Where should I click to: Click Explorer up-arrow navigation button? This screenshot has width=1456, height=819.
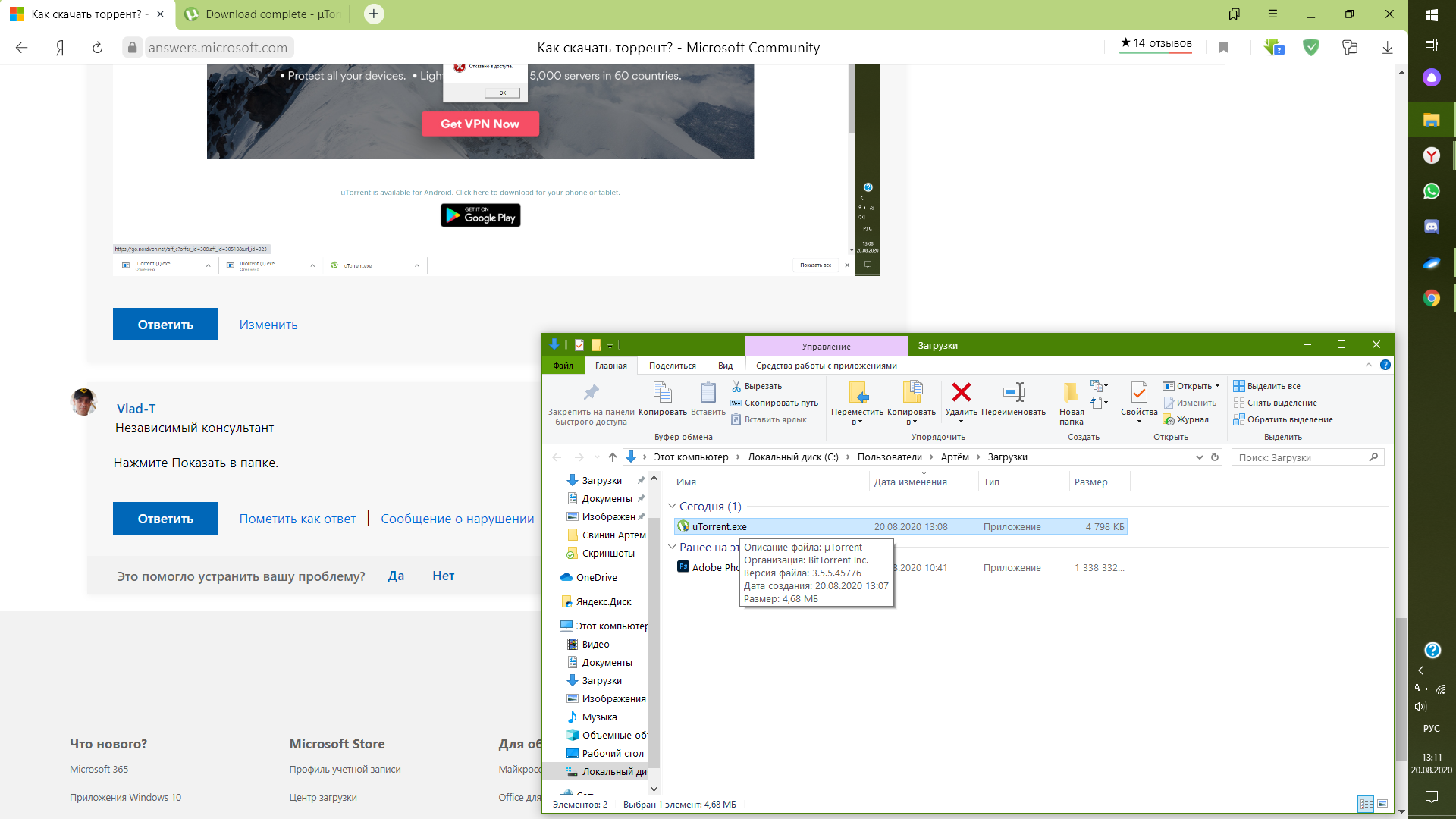point(613,457)
